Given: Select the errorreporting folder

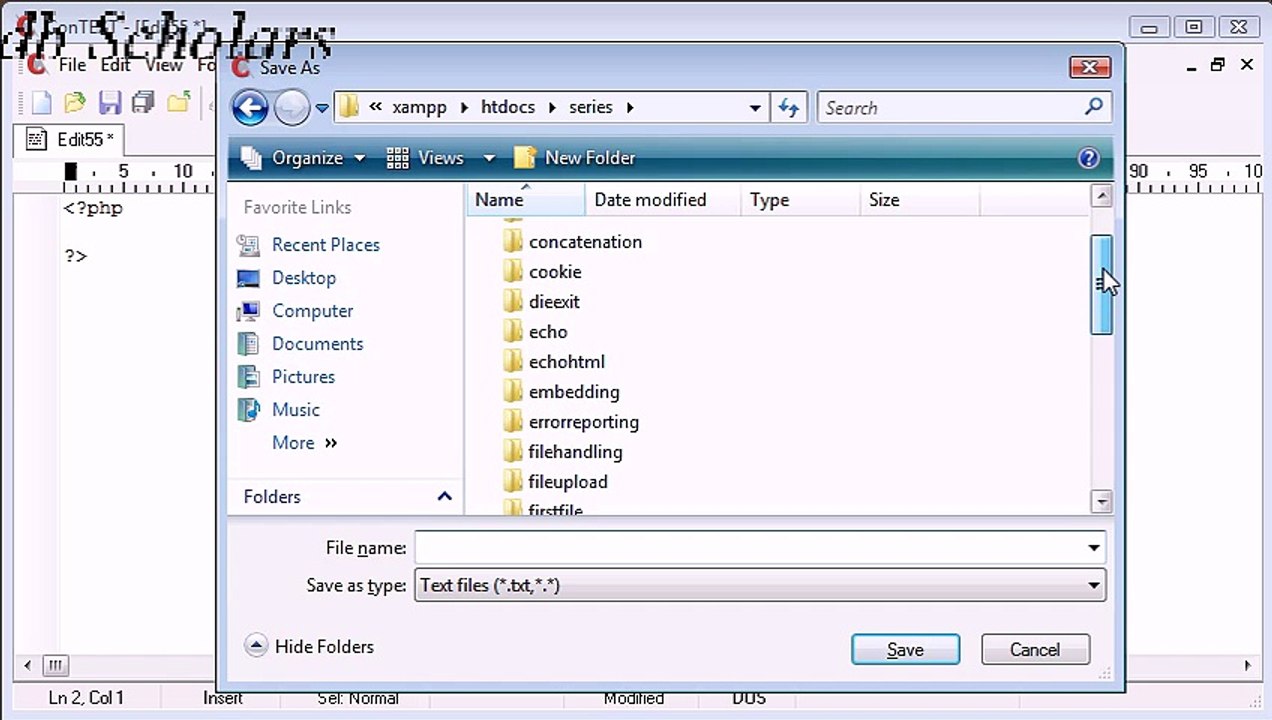Looking at the screenshot, I should coord(571,422).
